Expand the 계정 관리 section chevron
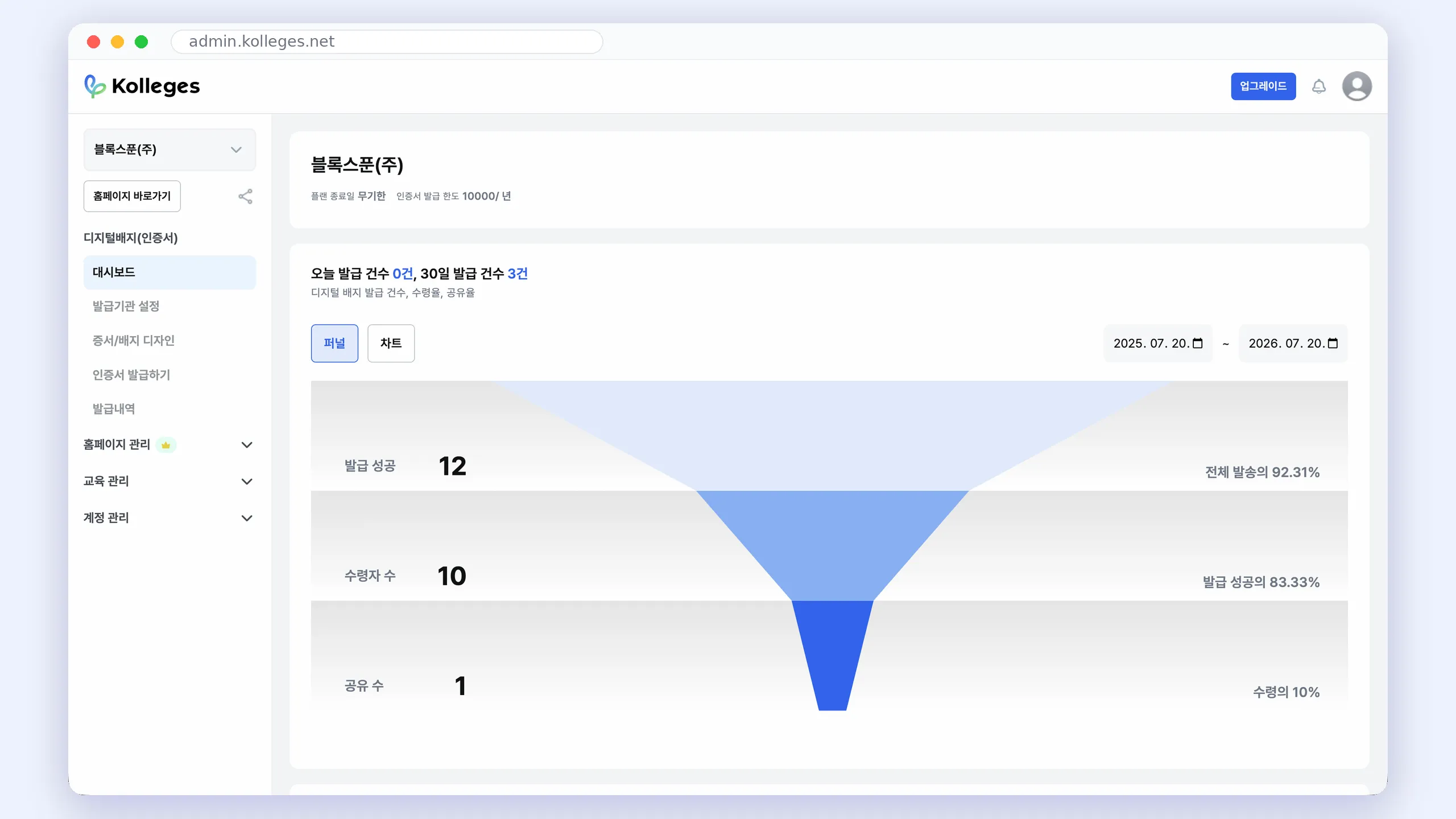Image resolution: width=1456 pixels, height=819 pixels. (x=247, y=518)
